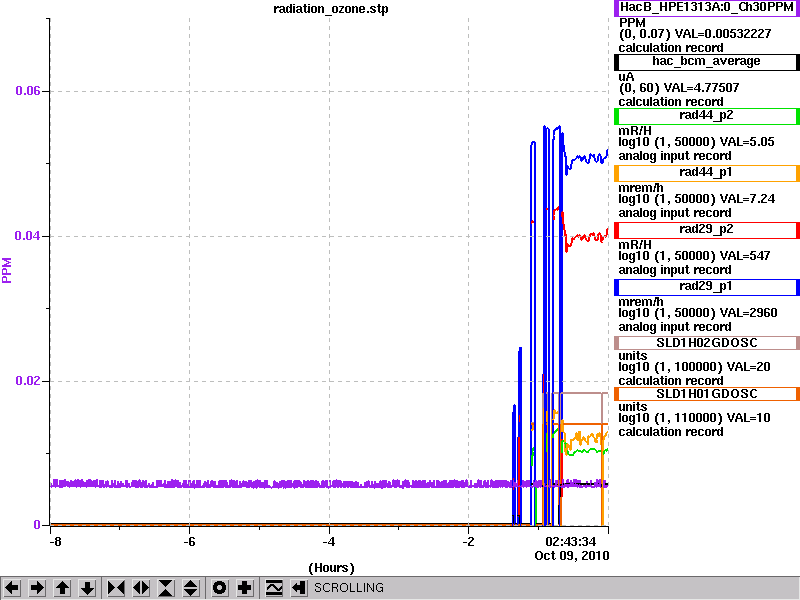Select the SLD1H01GDOSC curve legend box
The width and height of the screenshot is (800, 600).
click(707, 394)
